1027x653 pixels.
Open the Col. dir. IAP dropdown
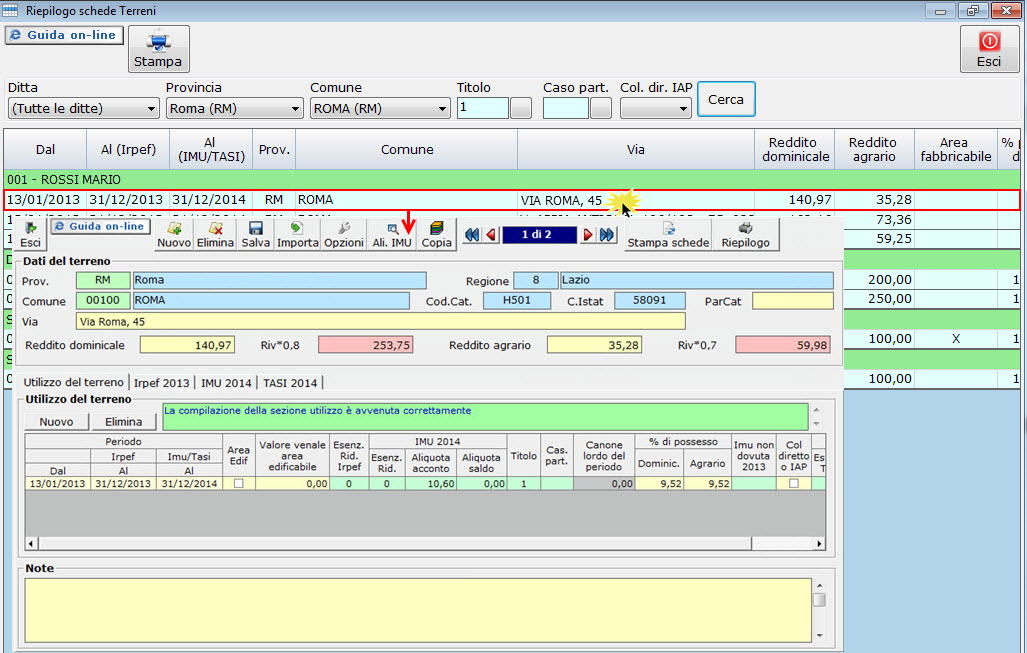[656, 109]
